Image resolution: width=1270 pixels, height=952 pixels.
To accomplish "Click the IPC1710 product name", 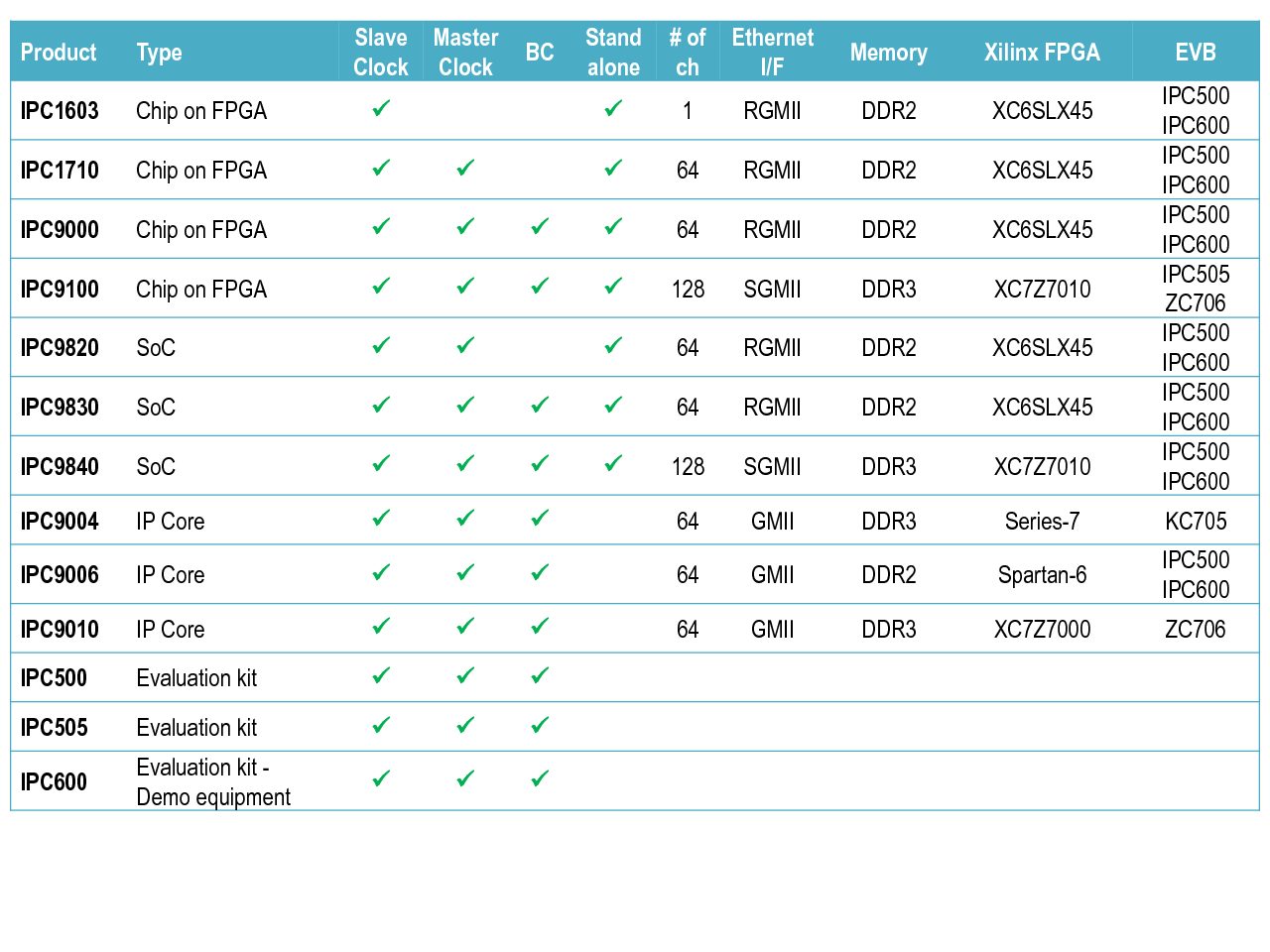I will [60, 170].
